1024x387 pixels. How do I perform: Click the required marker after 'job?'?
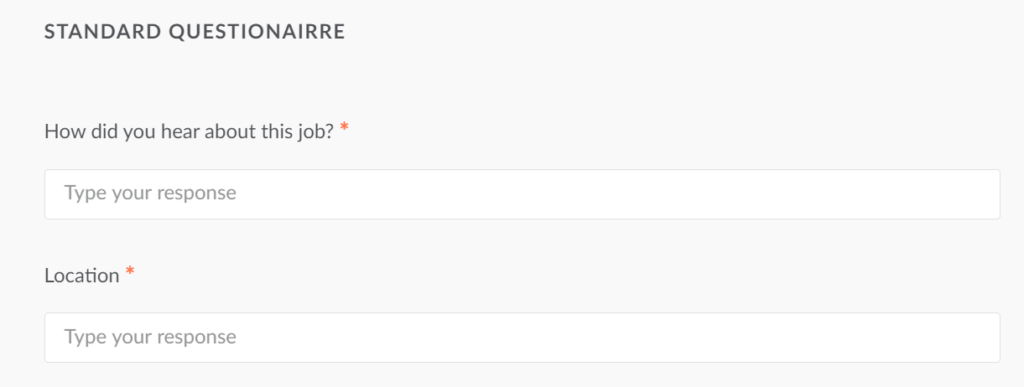point(344,128)
